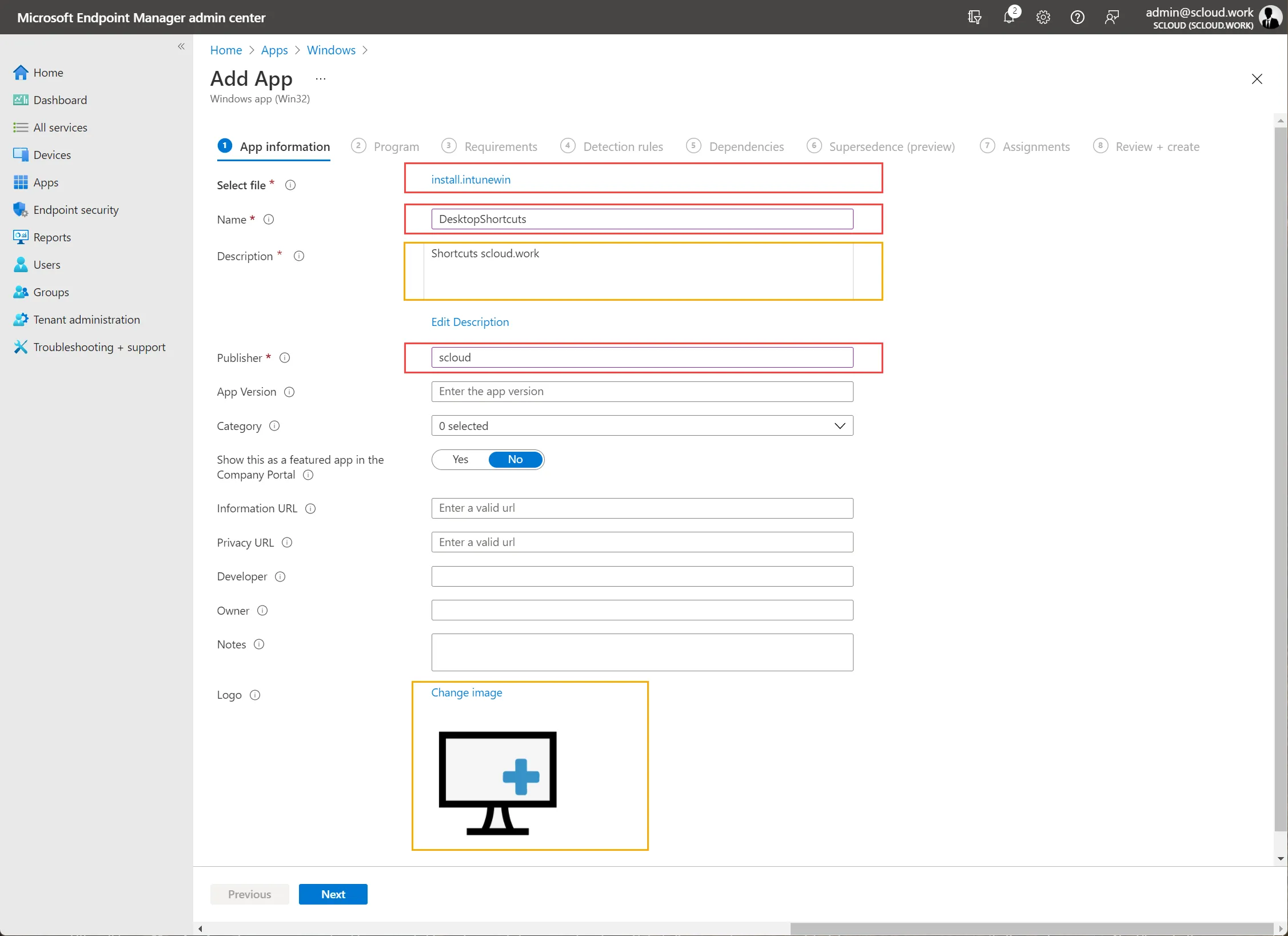Open portal settings gear
Screen dimensions: 1288x936
coord(1043,17)
